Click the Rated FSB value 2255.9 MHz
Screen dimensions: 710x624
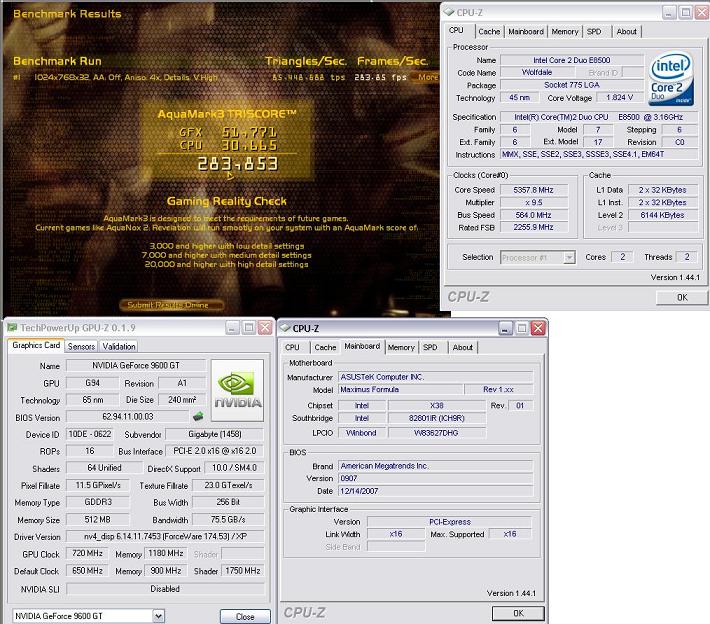pyautogui.click(x=533, y=227)
